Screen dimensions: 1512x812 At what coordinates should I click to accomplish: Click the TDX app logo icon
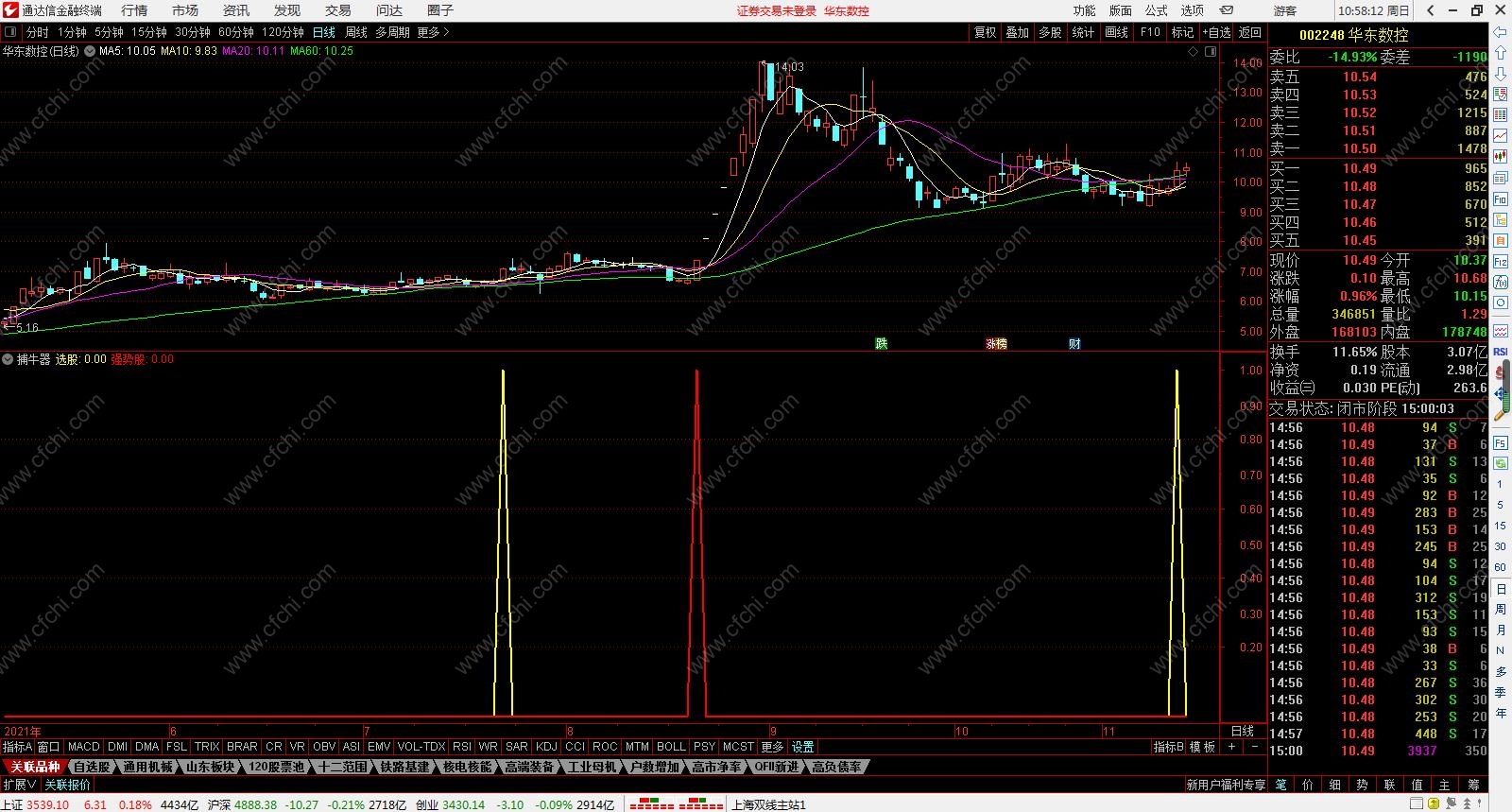pos(9,10)
